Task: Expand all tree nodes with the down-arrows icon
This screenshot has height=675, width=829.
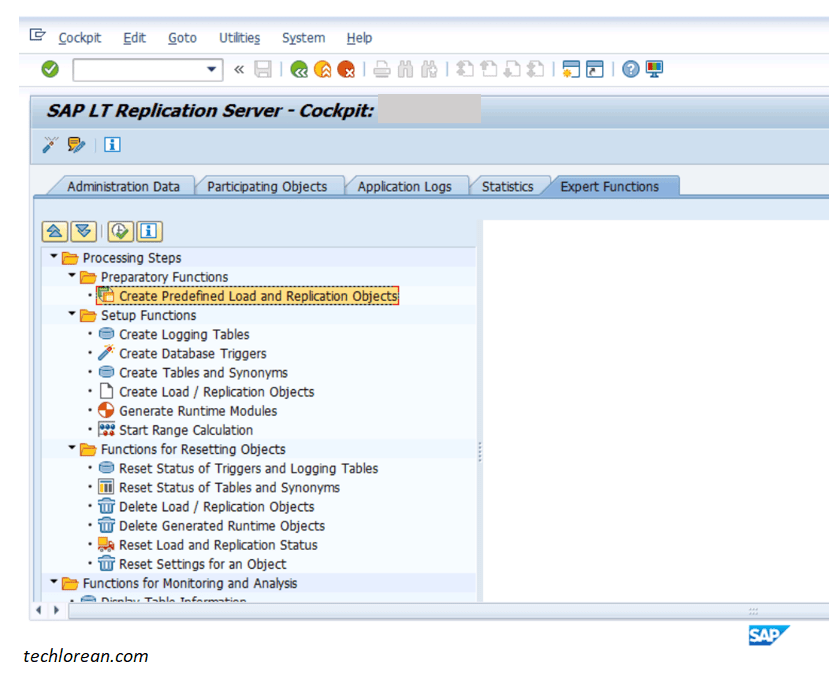Action: (84, 231)
